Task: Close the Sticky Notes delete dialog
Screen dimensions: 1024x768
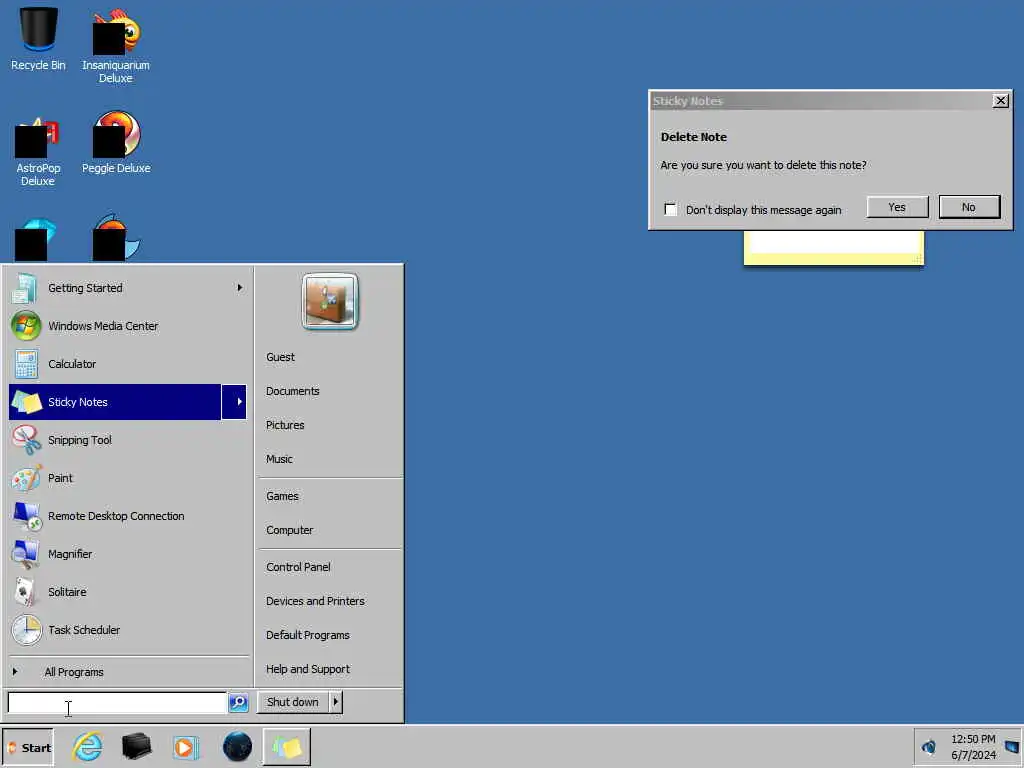Action: click(1000, 101)
